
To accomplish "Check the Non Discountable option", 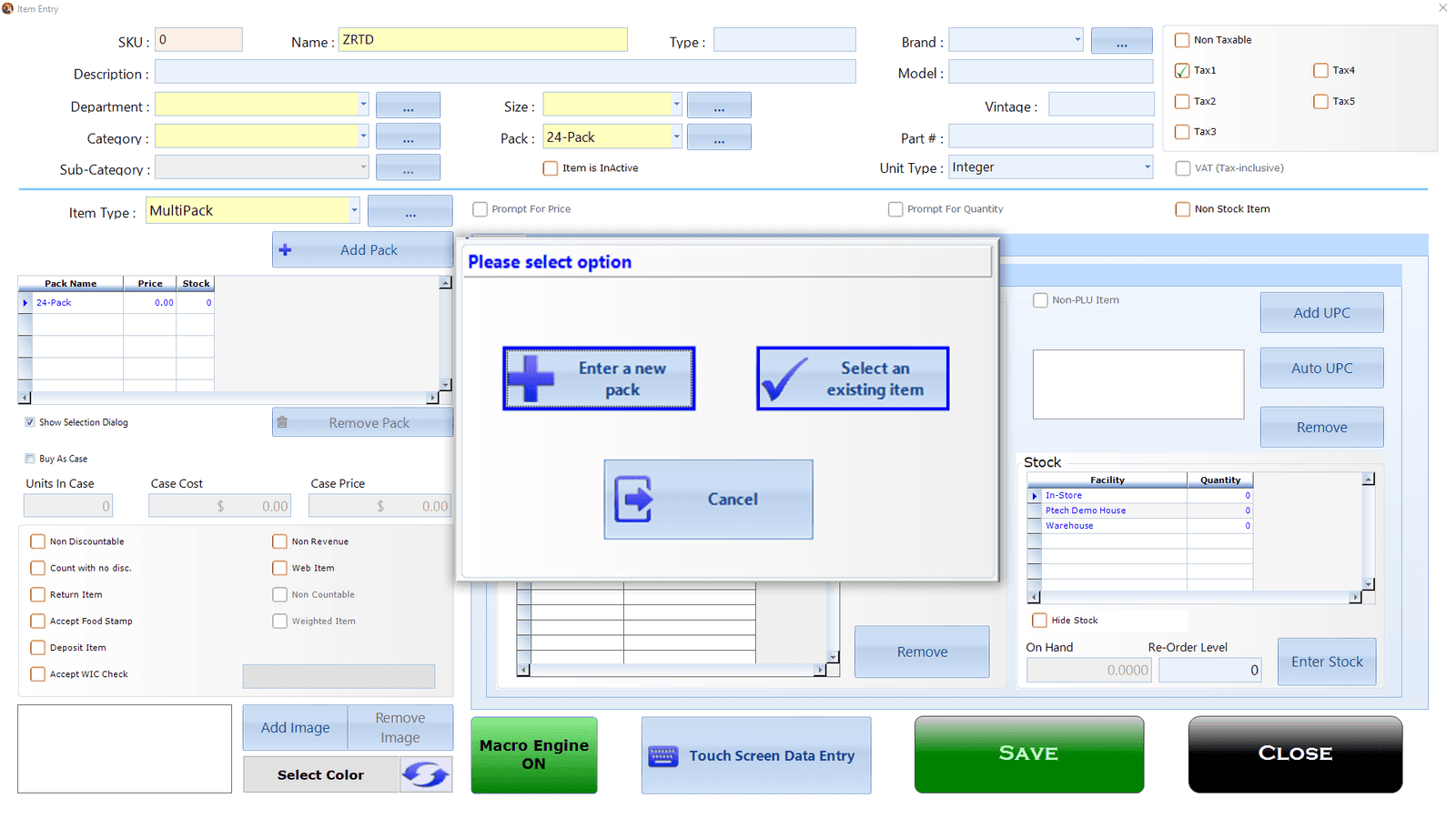I will 37,541.
